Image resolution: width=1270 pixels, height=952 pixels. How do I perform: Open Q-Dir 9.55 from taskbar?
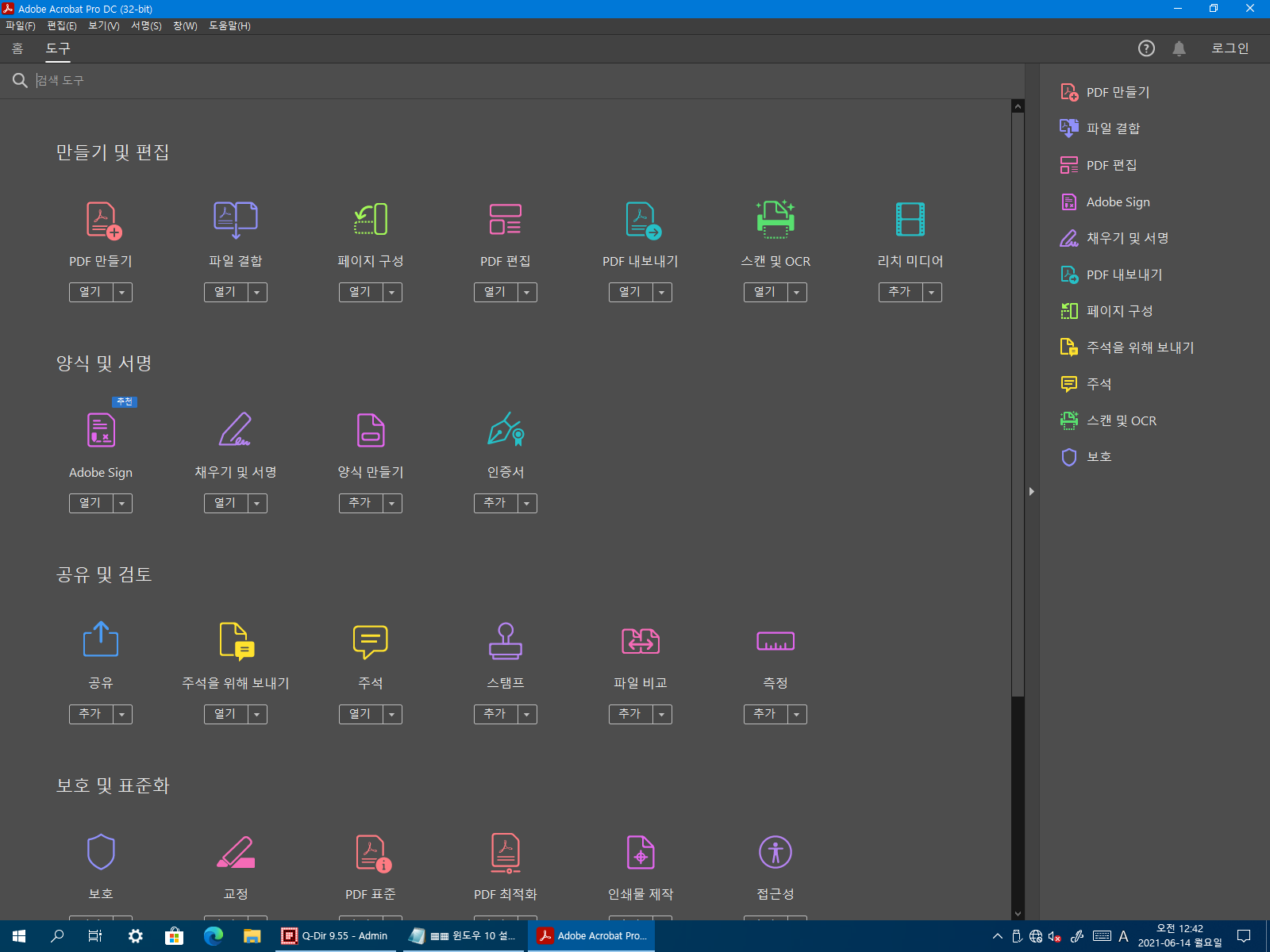(x=335, y=936)
